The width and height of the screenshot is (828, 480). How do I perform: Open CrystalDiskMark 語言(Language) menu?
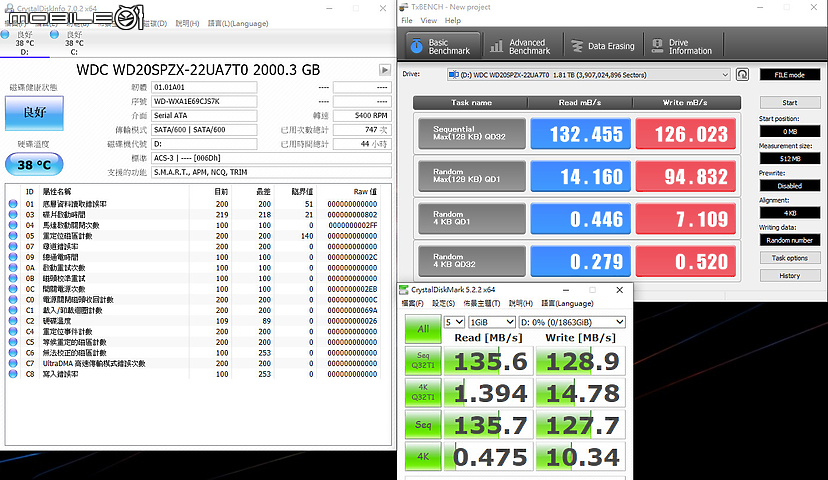(567, 304)
